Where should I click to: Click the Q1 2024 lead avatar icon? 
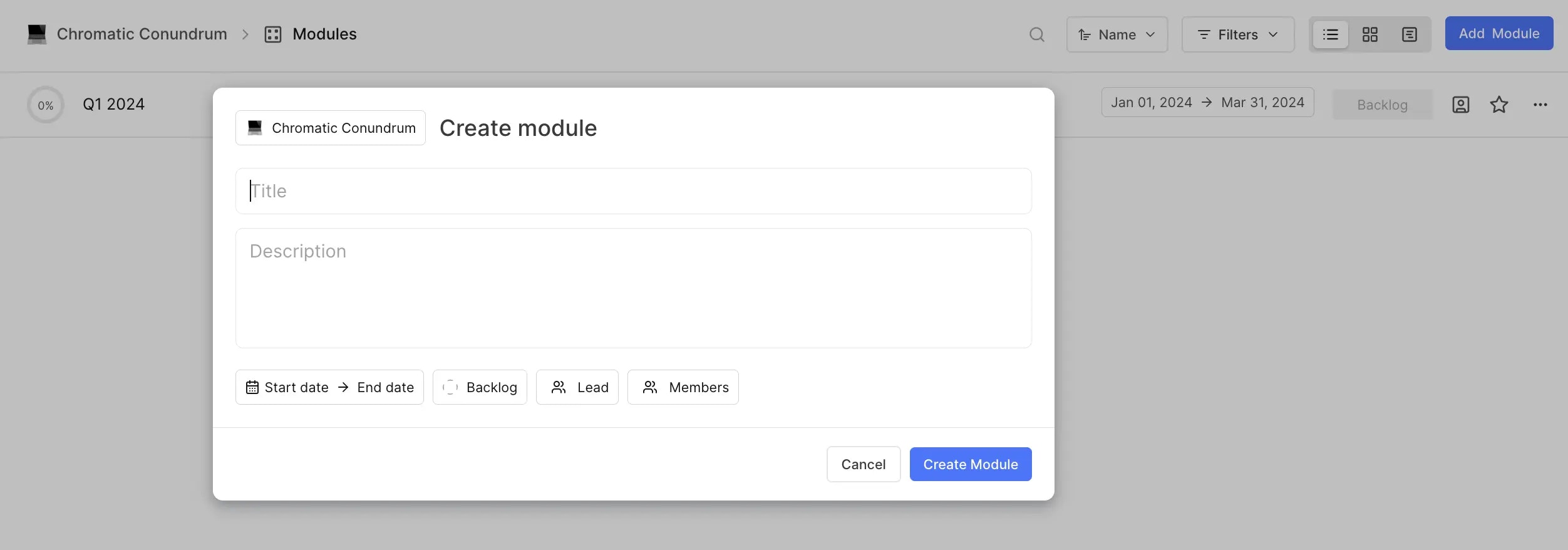click(1461, 105)
